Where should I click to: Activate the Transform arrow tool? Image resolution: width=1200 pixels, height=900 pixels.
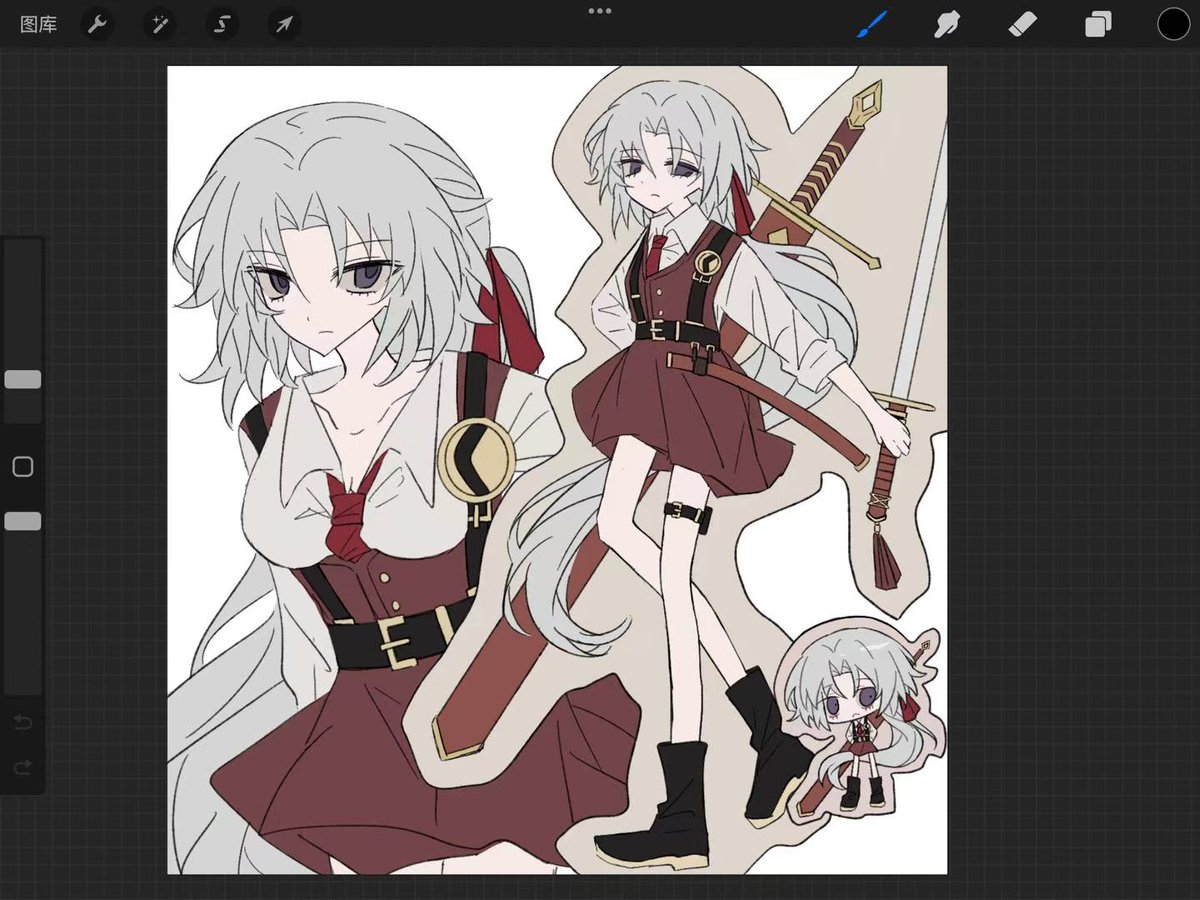(285, 24)
